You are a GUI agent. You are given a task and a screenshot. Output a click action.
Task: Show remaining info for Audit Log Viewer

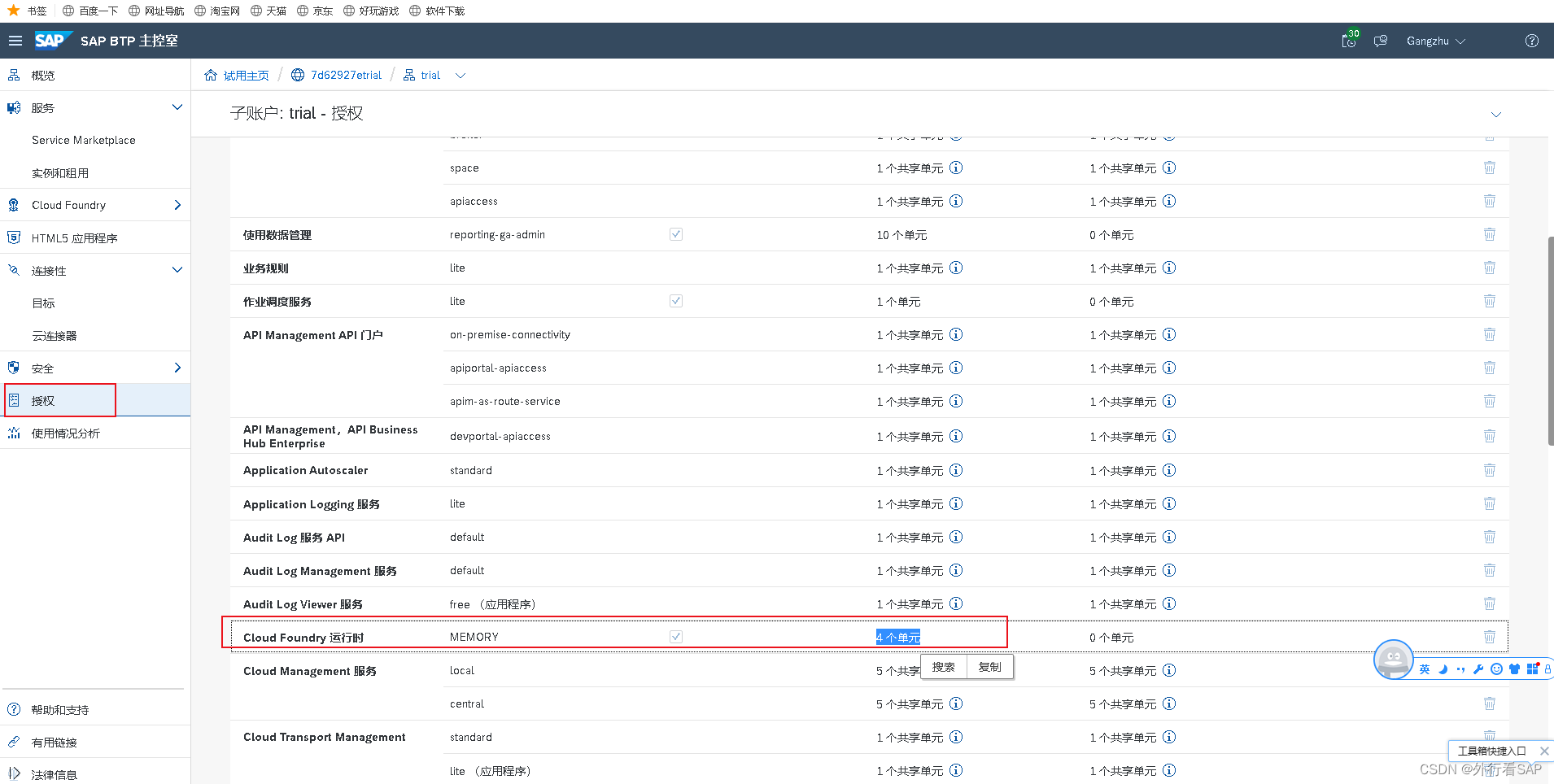(x=1169, y=603)
